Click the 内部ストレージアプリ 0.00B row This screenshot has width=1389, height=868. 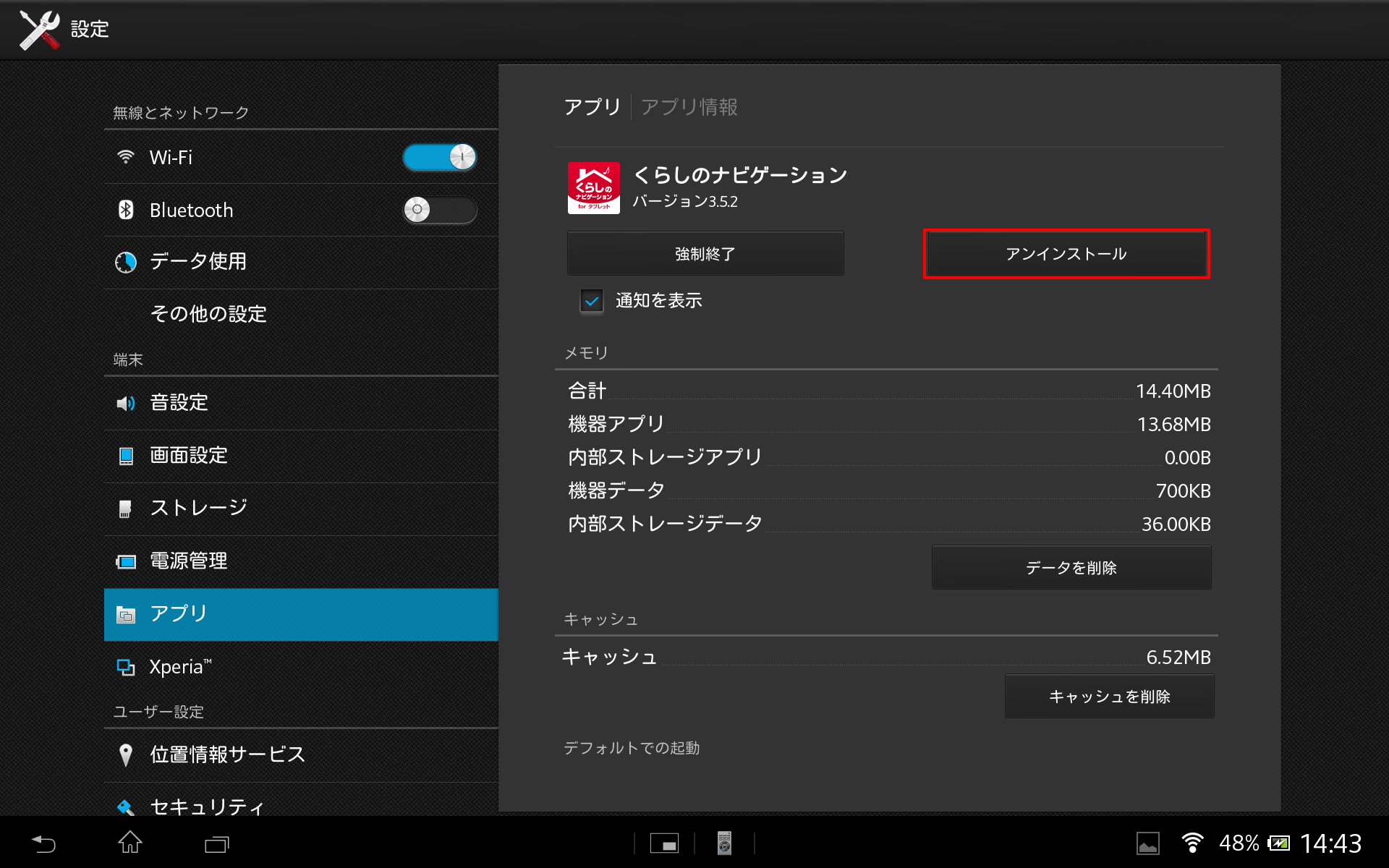point(889,458)
